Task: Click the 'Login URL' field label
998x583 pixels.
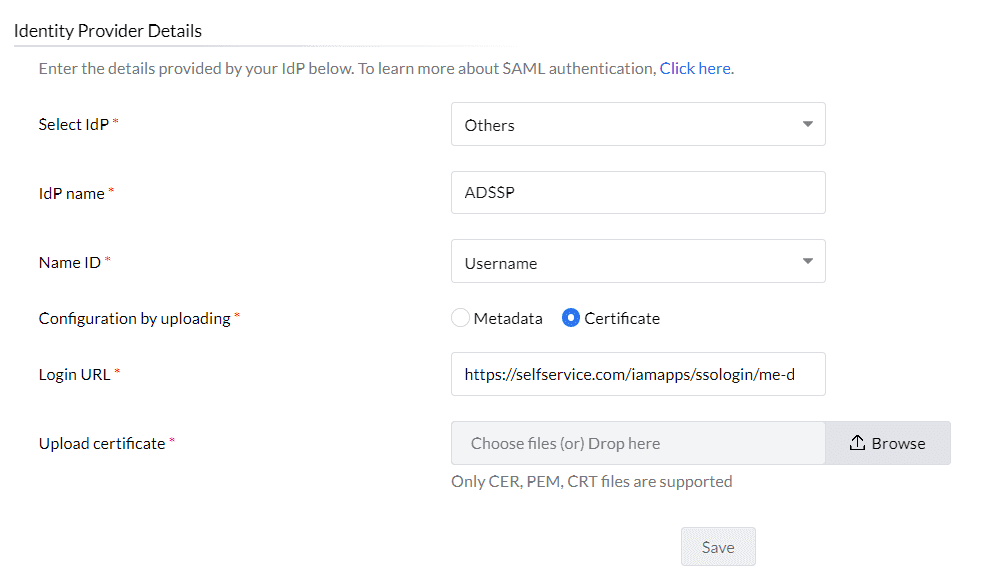Action: click(x=75, y=374)
